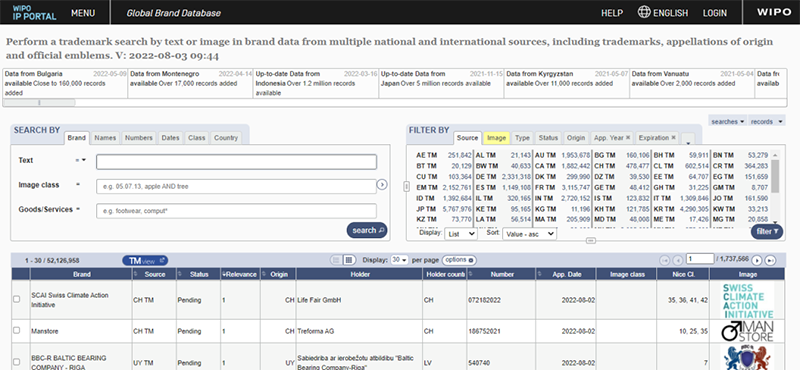This screenshot has width=800, height=370.
Task: Switch results to list view icon
Action: click(x=336, y=260)
